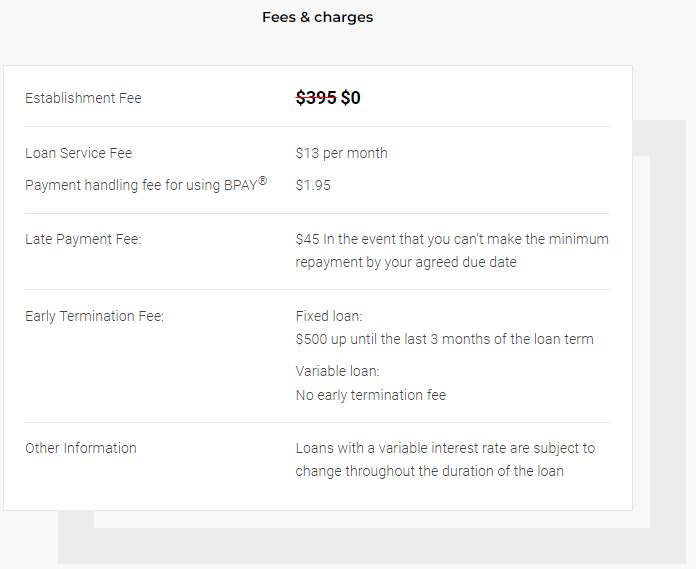
Task: Select the Early Termination Fee label
Action: (95, 316)
